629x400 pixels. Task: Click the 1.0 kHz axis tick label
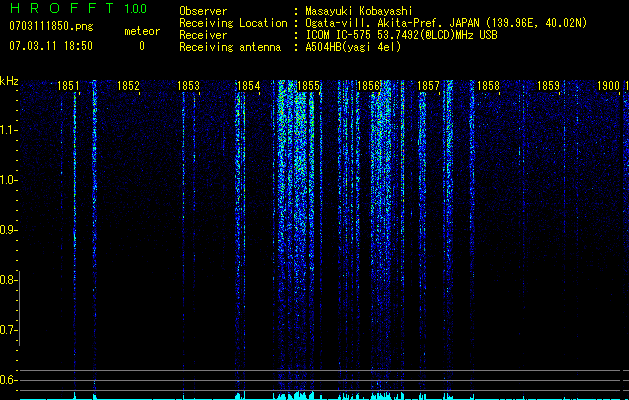[8, 180]
